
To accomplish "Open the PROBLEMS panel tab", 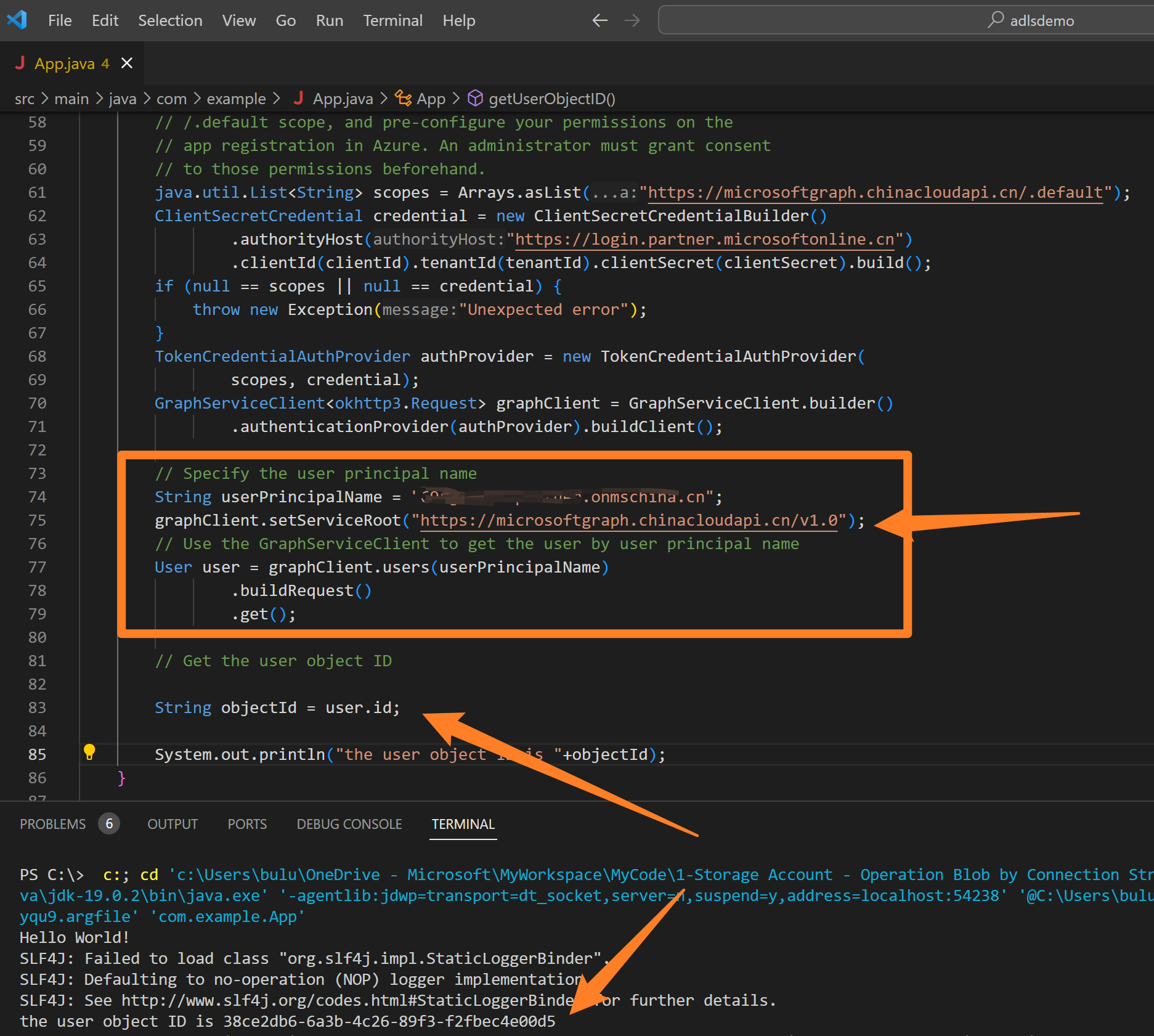I will (x=53, y=824).
